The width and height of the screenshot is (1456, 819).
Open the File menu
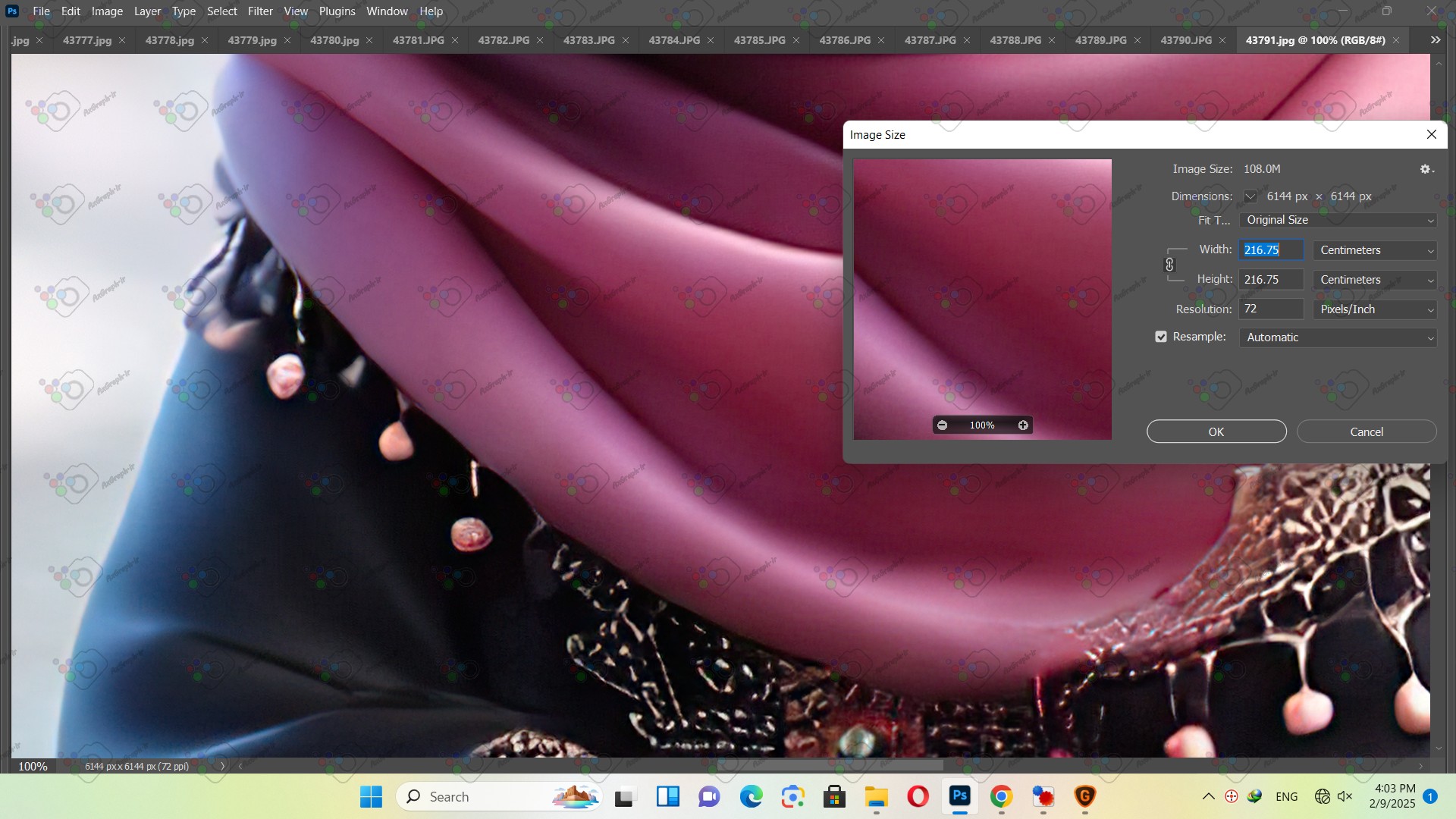point(42,11)
